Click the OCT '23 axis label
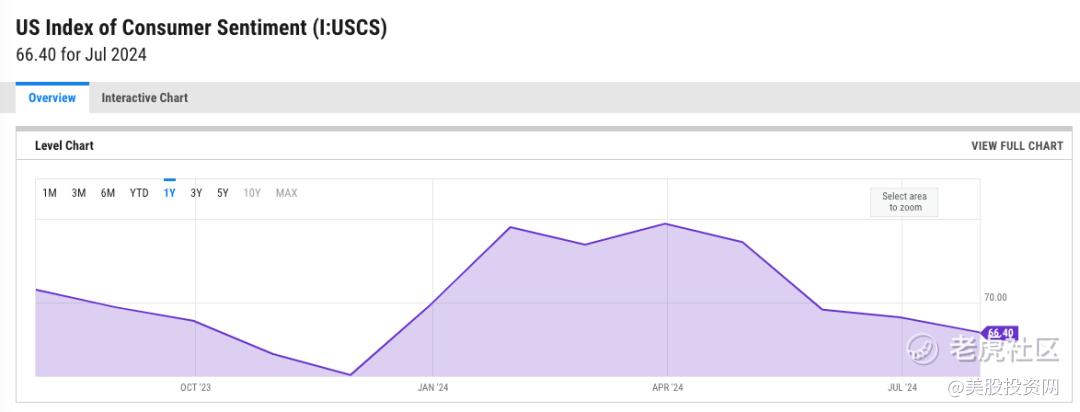This screenshot has width=1080, height=412. pos(196,388)
